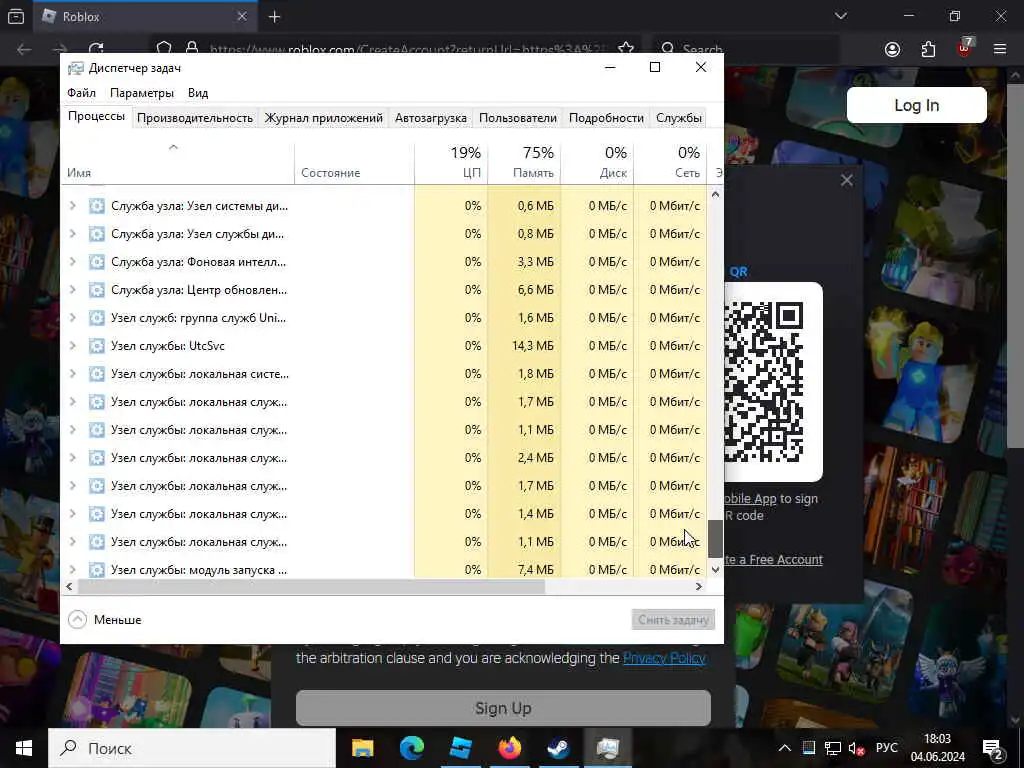Click the muted volume tray icon
Screen dimensions: 1024x768
tap(856, 748)
